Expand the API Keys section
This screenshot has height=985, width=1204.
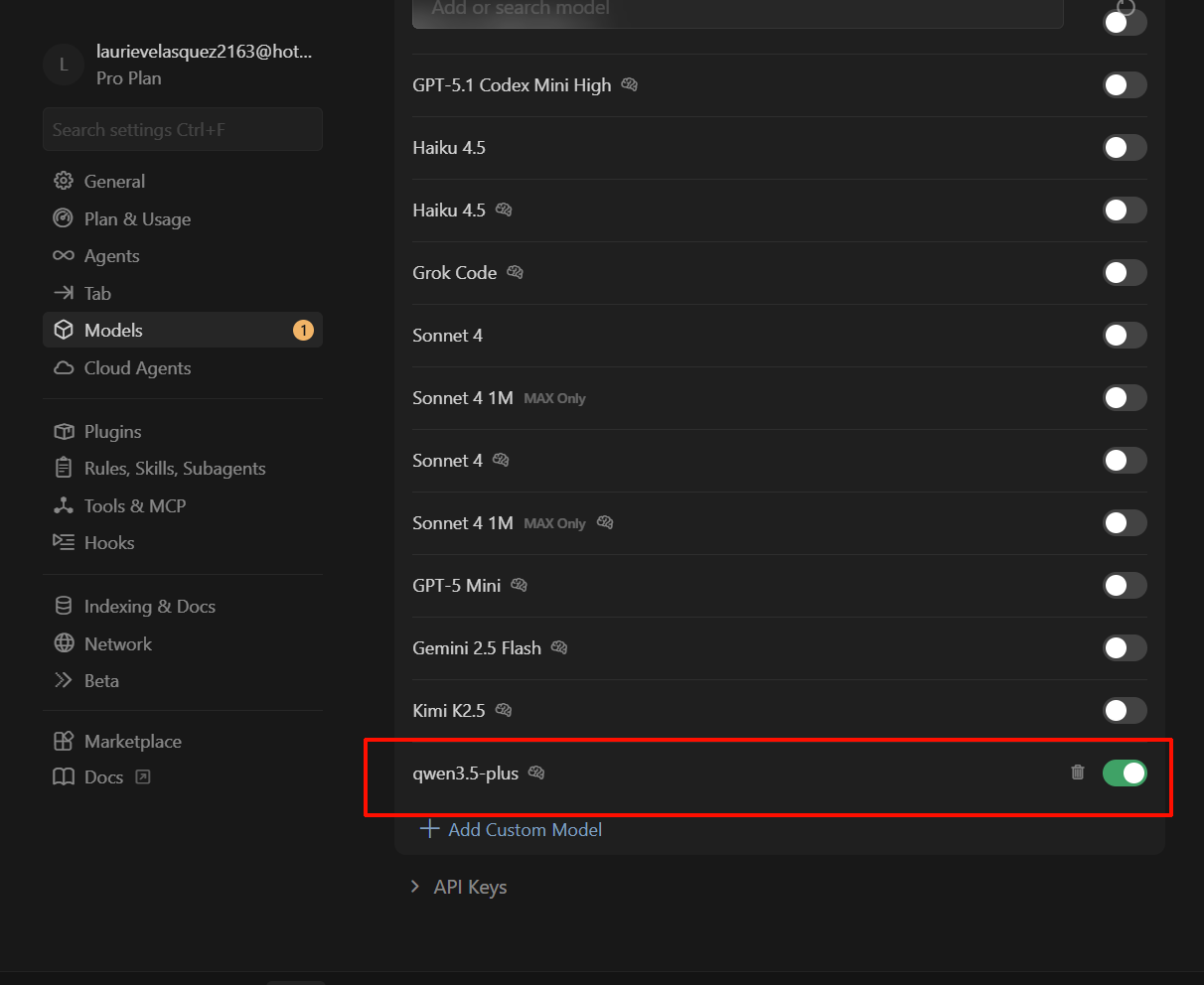[x=459, y=887]
